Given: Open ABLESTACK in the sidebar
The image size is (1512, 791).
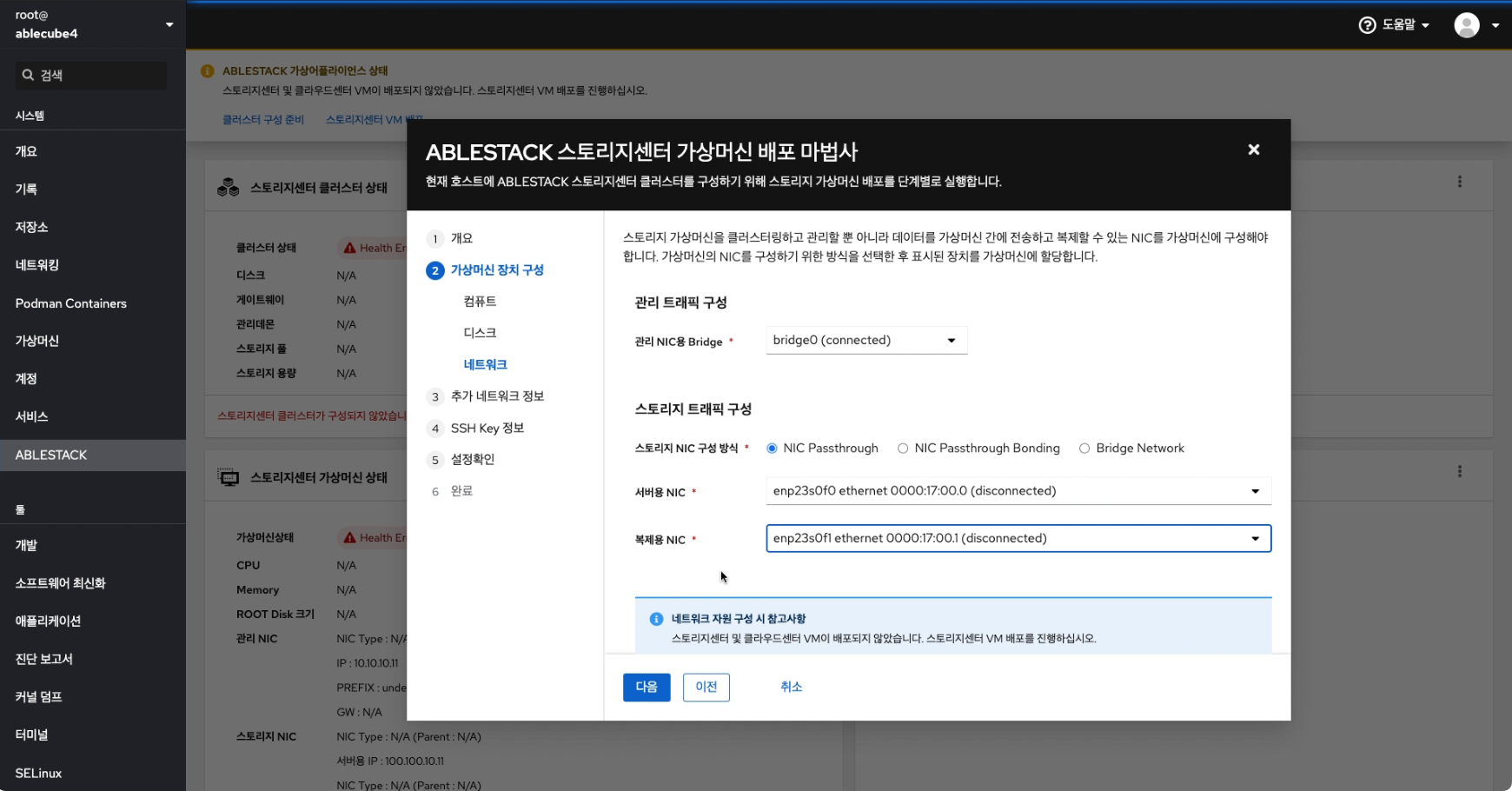Looking at the screenshot, I should tap(93, 455).
